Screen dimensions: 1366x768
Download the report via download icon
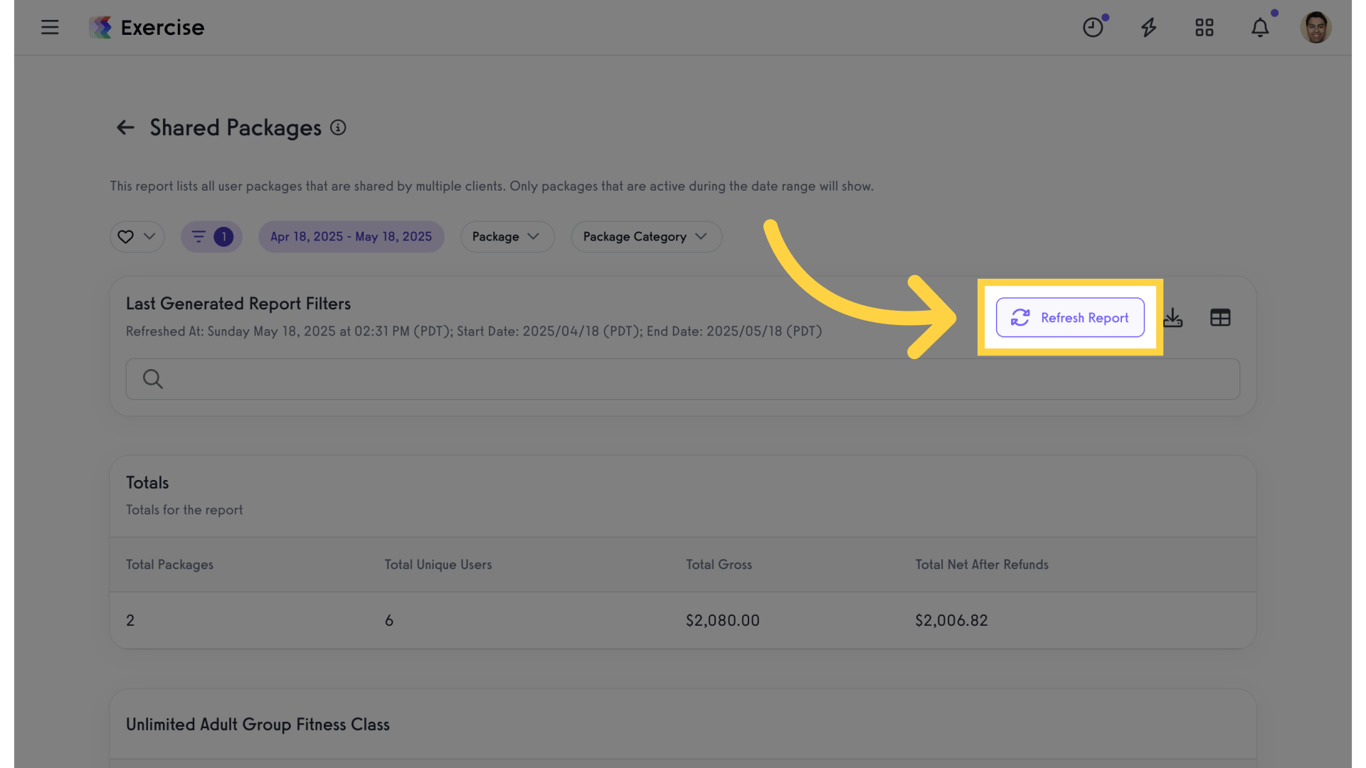[x=1173, y=318]
